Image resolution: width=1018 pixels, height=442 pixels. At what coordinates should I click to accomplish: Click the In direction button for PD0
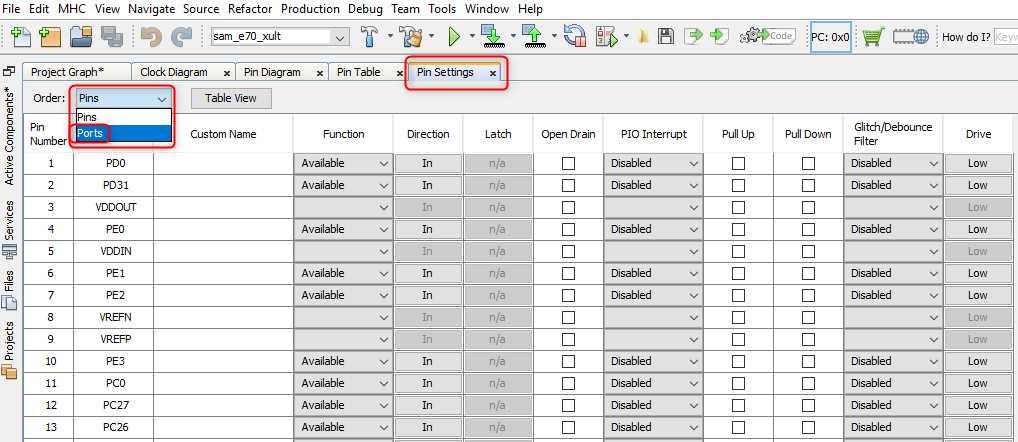(427, 163)
